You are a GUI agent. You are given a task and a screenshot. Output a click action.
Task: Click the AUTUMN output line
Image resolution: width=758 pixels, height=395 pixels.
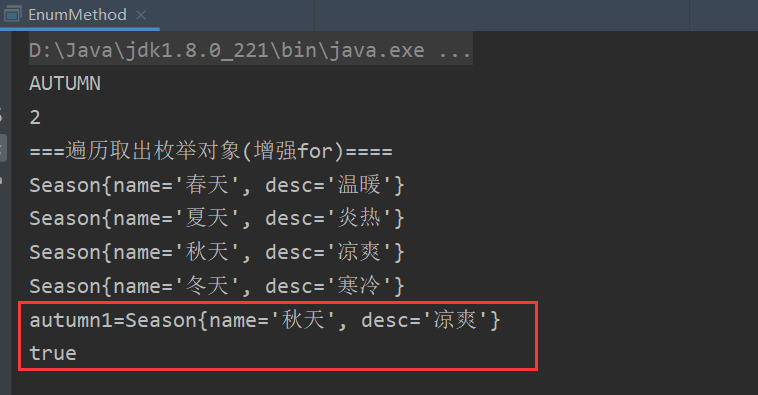click(x=65, y=84)
